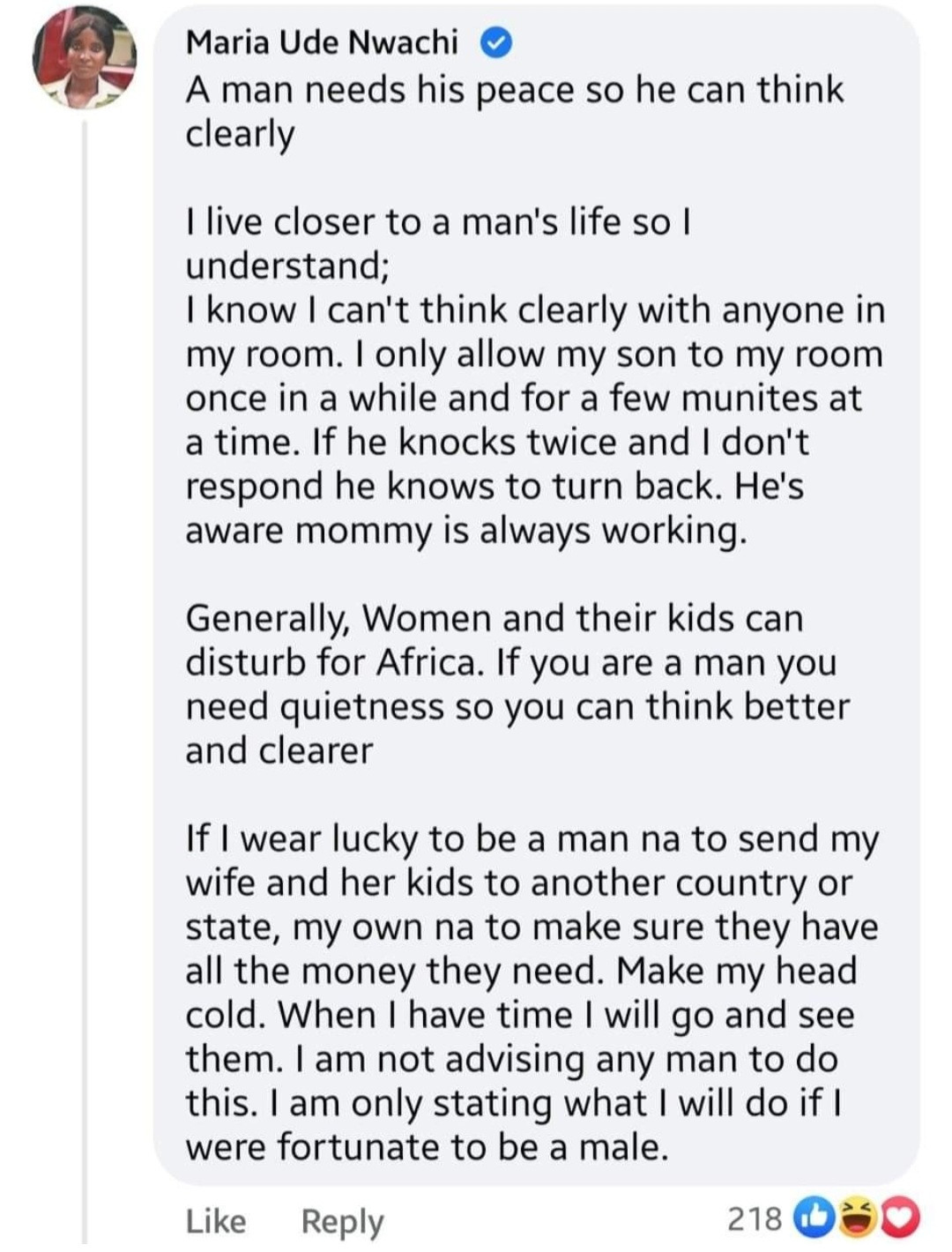Open the commenter's profile picture
Viewport: 952px width, 1252px height.
(84, 60)
